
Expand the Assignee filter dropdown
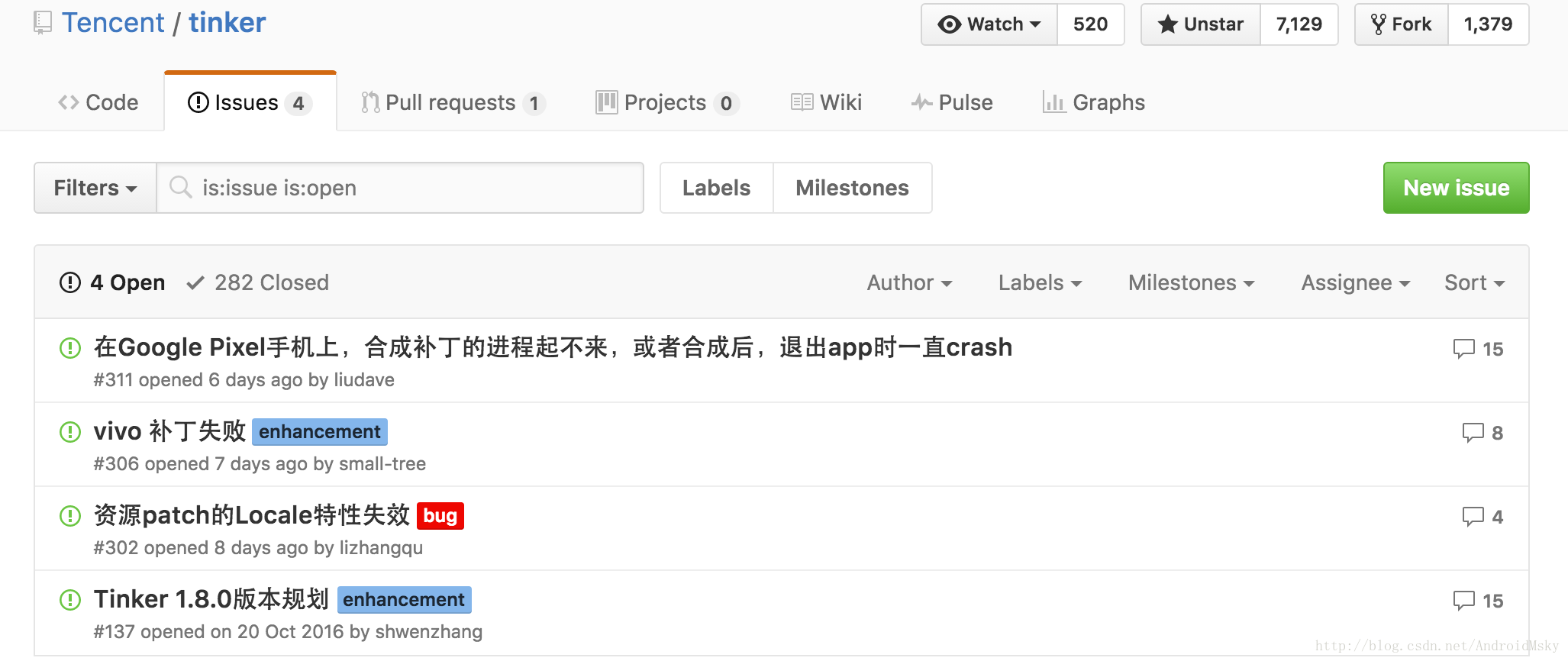(x=1355, y=282)
